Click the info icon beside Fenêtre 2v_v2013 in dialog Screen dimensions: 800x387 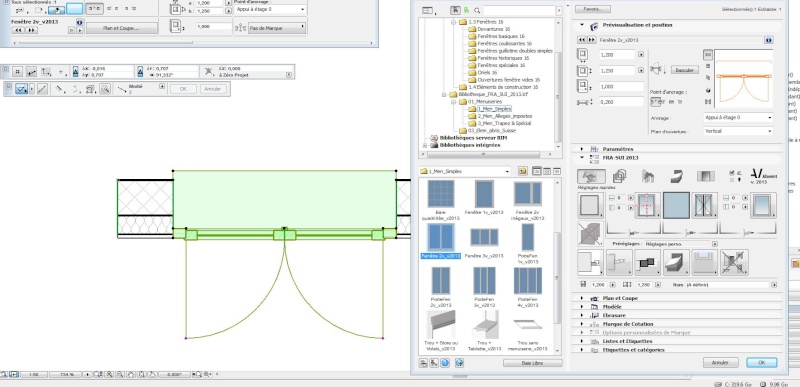coord(768,40)
